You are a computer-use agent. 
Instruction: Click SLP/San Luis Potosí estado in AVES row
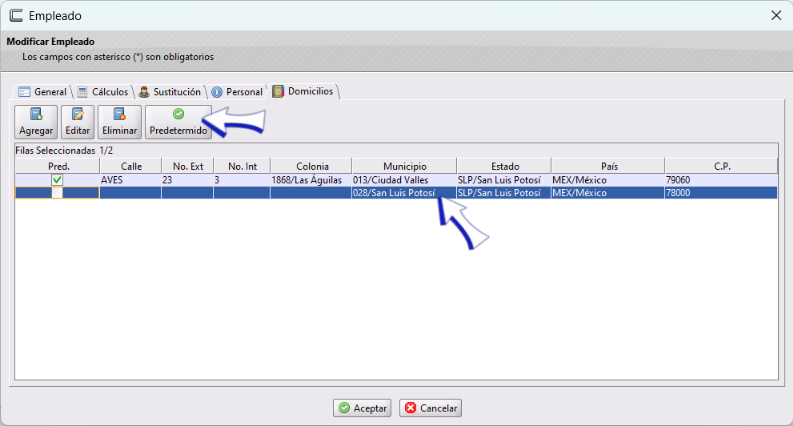504,180
